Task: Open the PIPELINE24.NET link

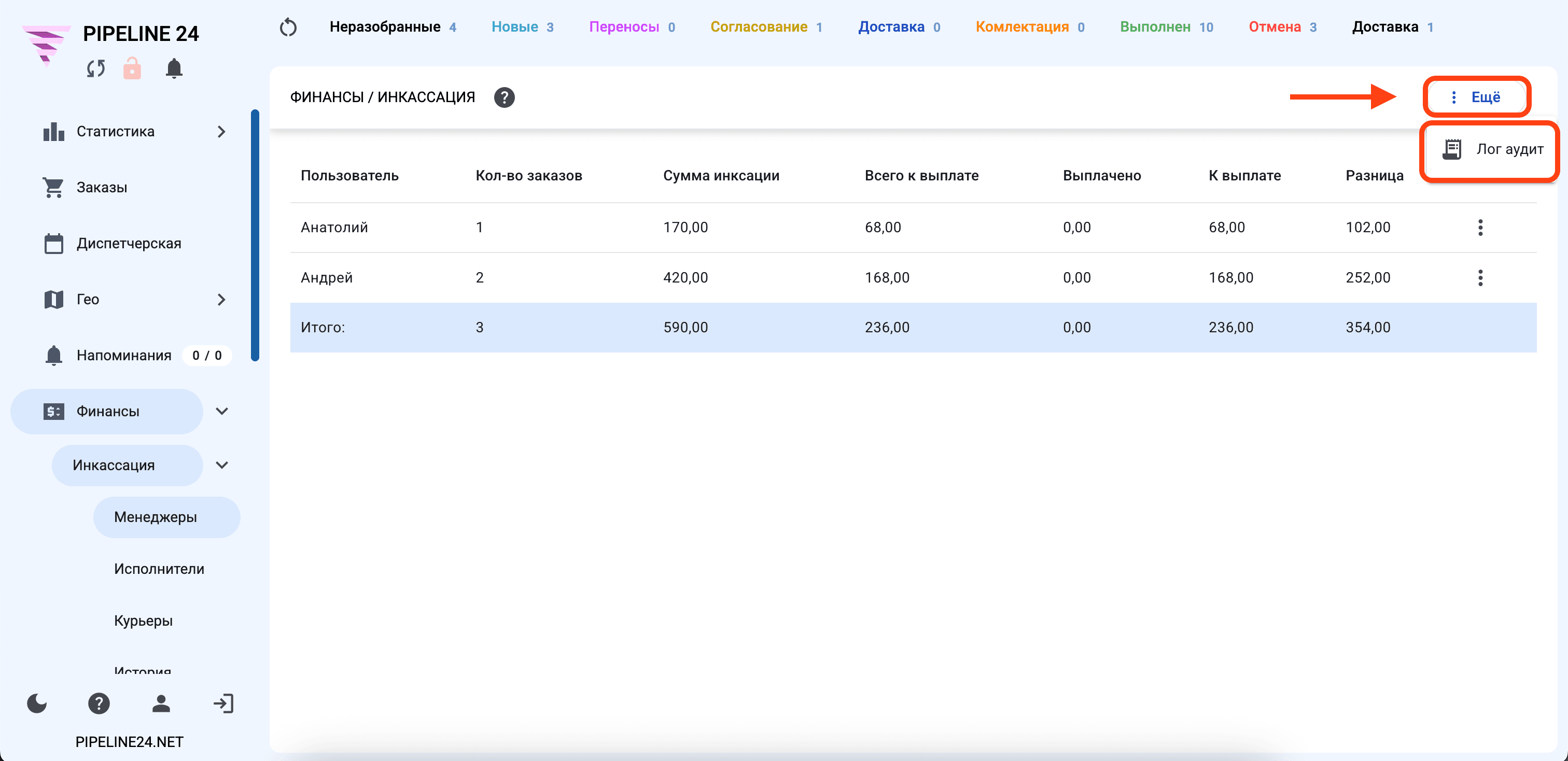Action: [x=129, y=741]
